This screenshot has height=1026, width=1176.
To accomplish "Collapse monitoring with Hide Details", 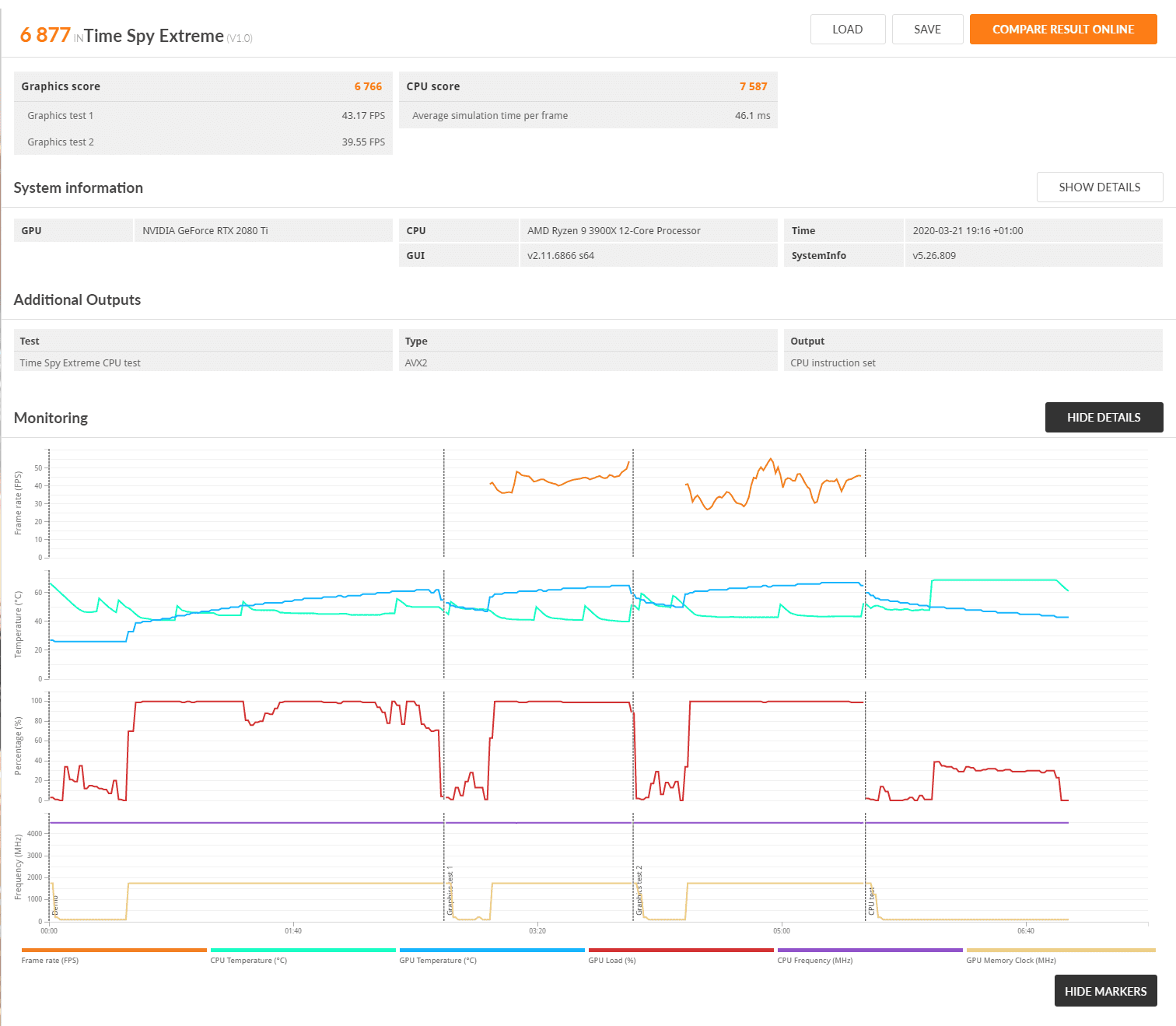I will pos(1103,418).
